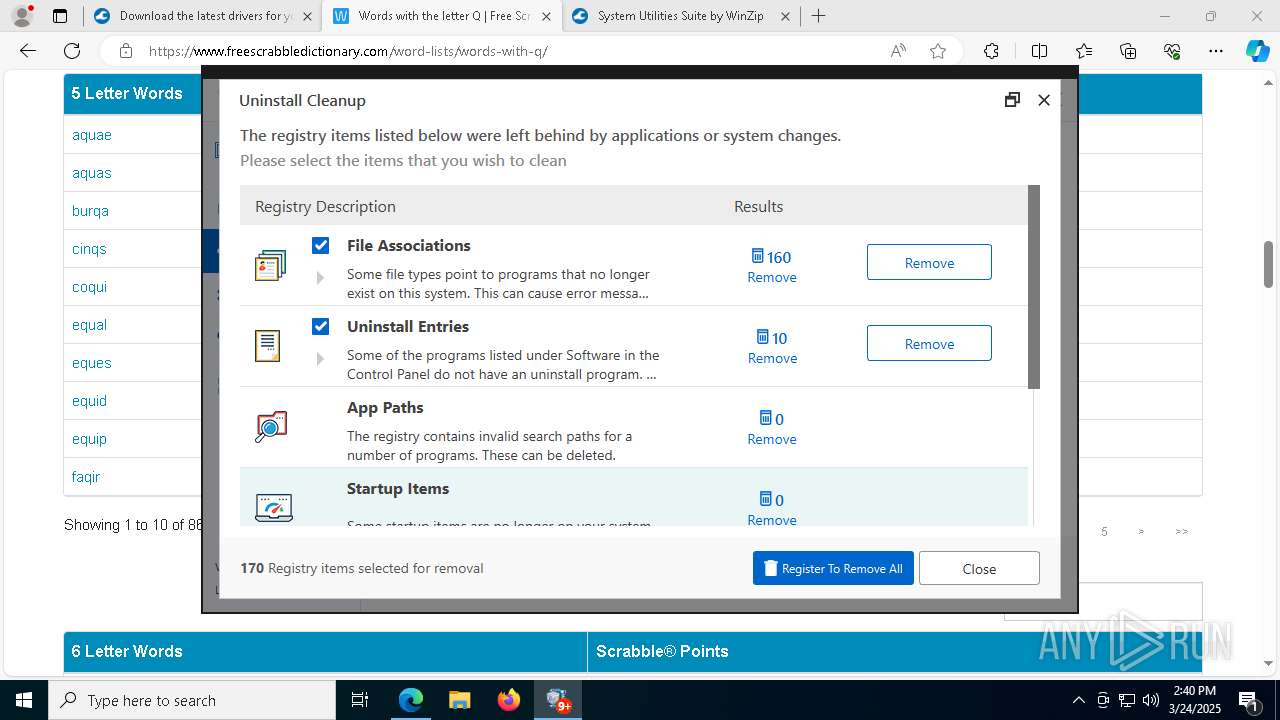Go back to the previous page
The height and width of the screenshot is (720, 1280).
[28, 51]
